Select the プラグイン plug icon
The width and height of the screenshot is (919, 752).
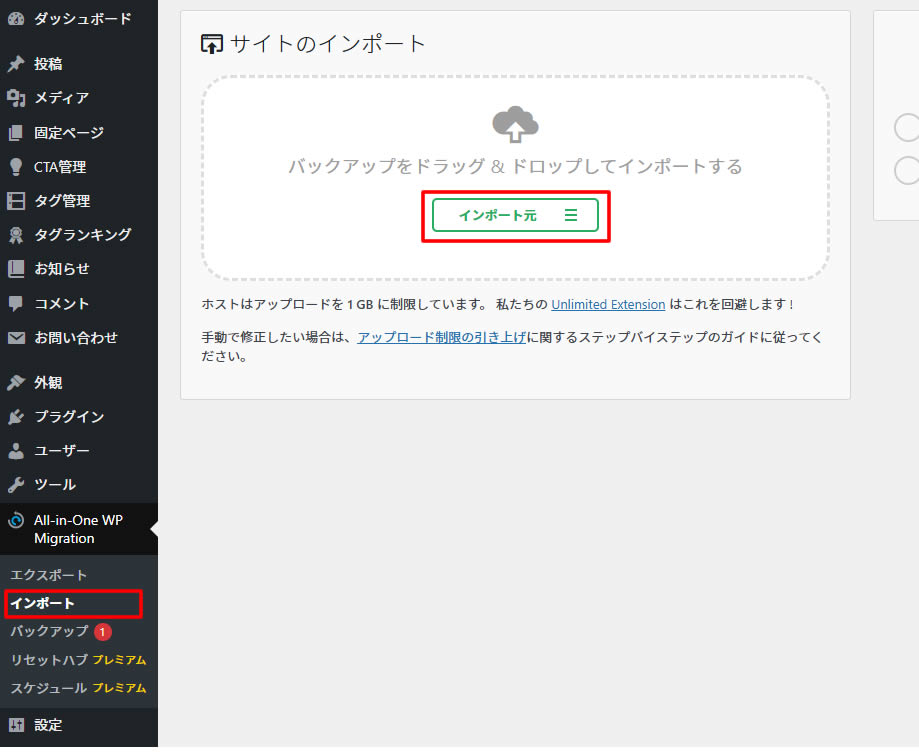tap(16, 416)
